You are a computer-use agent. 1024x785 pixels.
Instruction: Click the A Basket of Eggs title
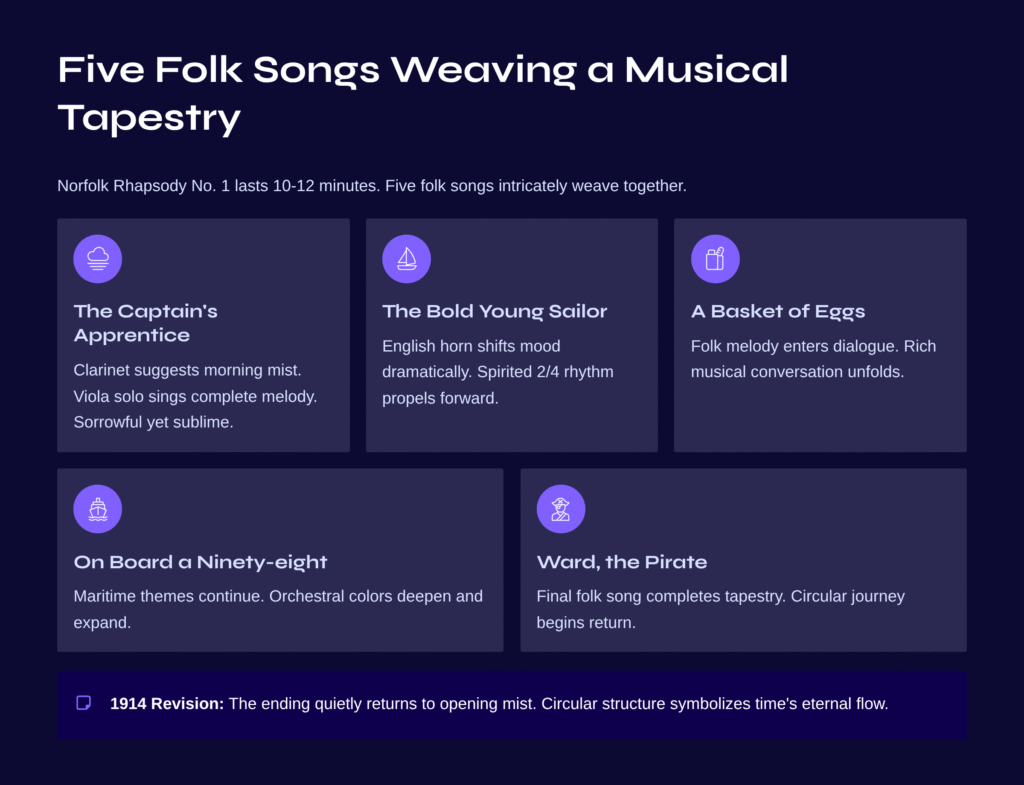pyautogui.click(x=778, y=311)
